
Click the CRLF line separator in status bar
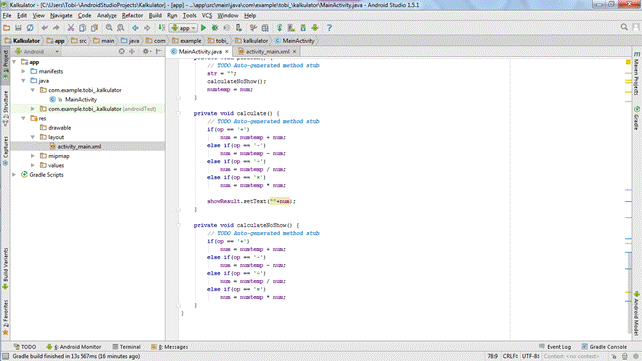(510, 356)
